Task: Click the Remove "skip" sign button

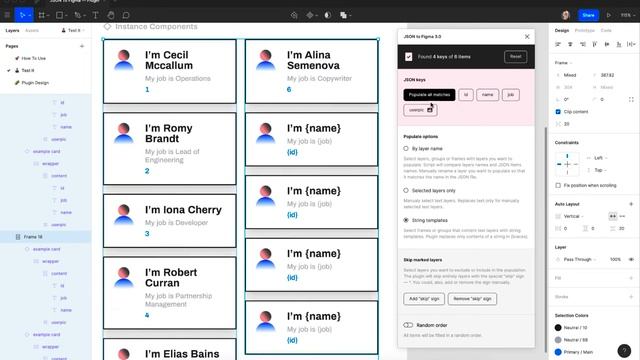Action: [472, 299]
